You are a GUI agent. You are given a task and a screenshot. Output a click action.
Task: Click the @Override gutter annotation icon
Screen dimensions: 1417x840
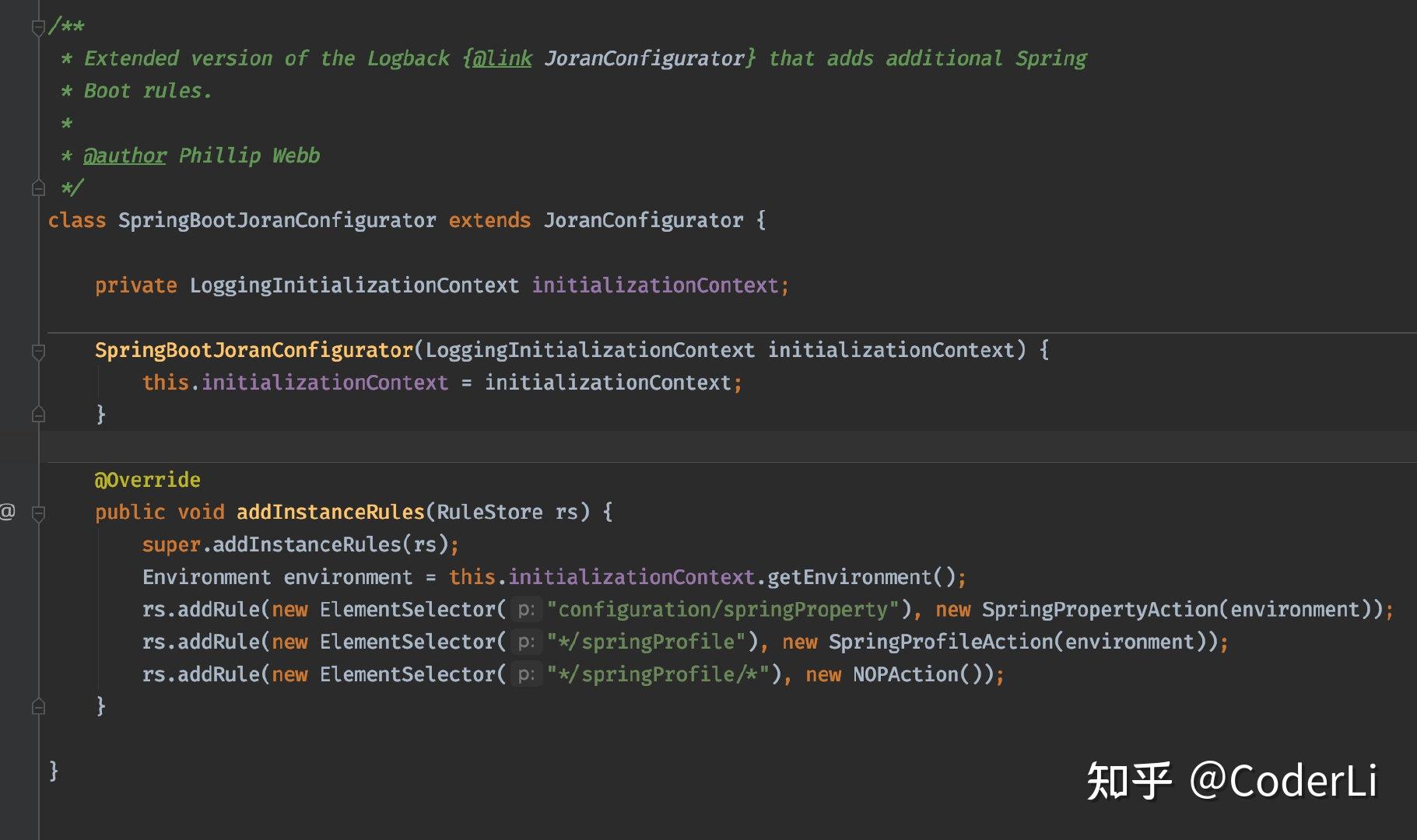tap(9, 511)
